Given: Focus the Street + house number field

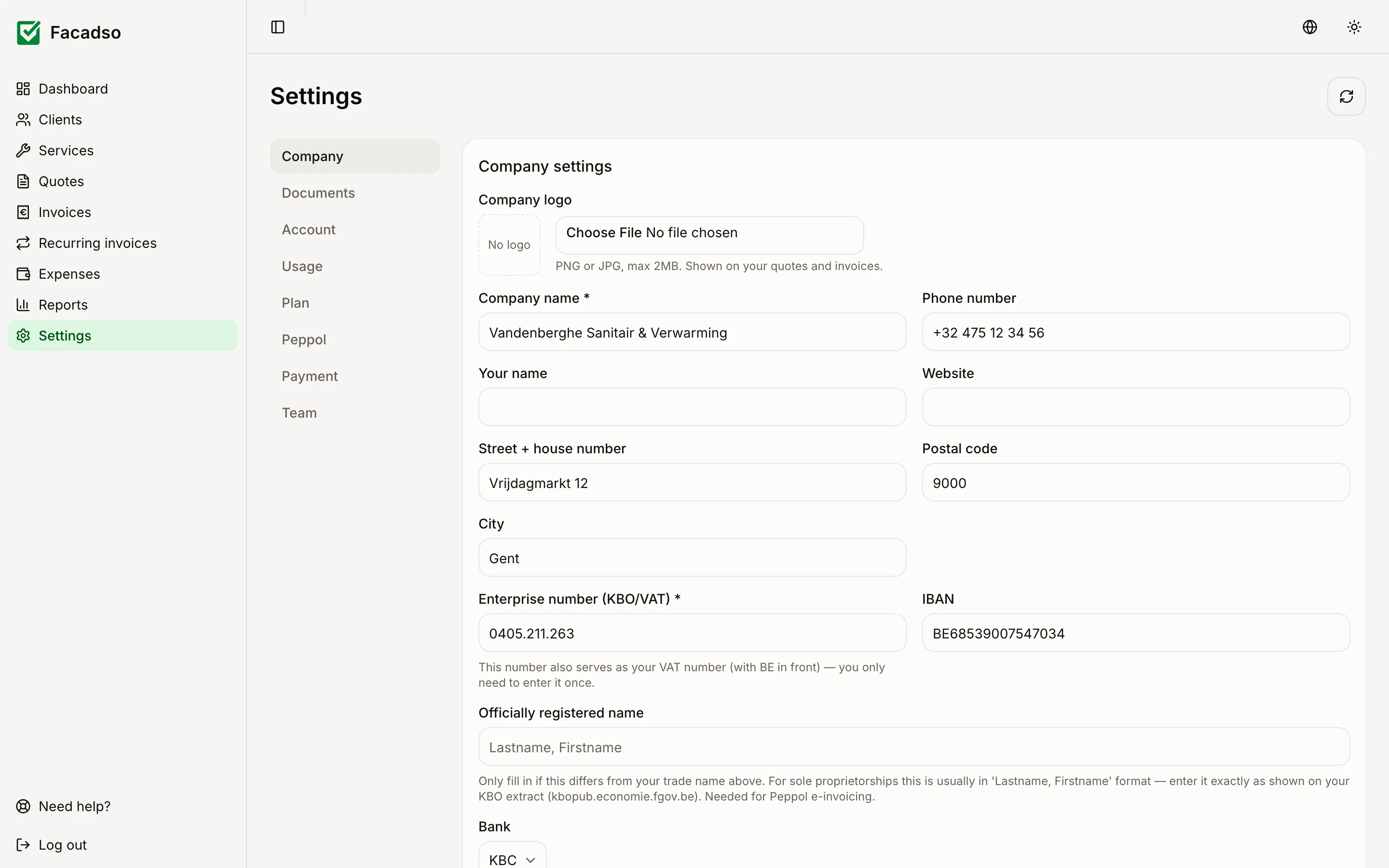Looking at the screenshot, I should tap(692, 483).
